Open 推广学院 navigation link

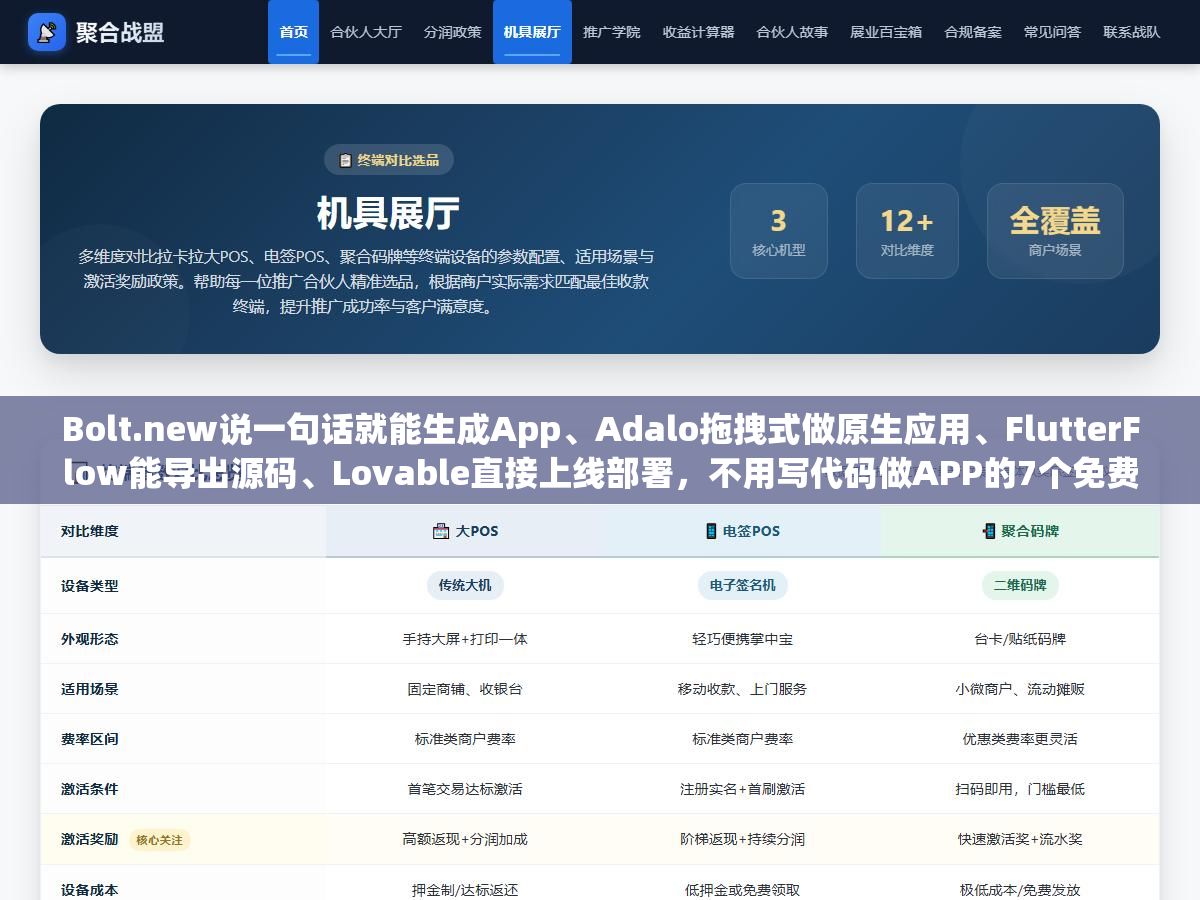tap(612, 32)
